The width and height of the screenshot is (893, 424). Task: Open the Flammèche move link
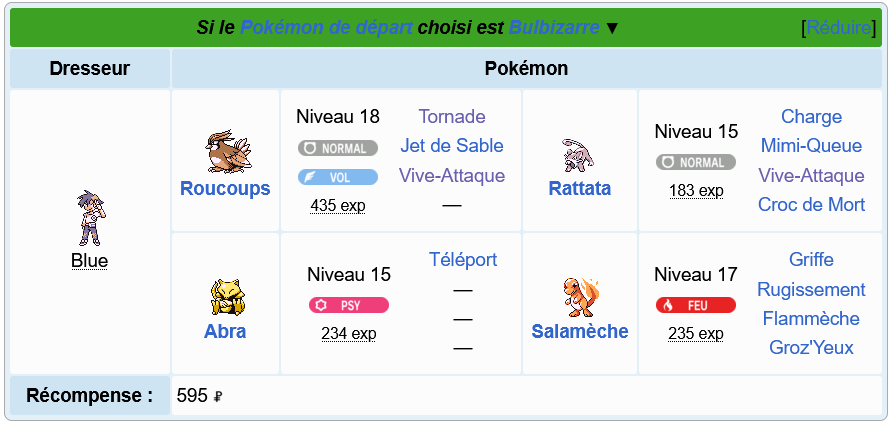pyautogui.click(x=811, y=318)
